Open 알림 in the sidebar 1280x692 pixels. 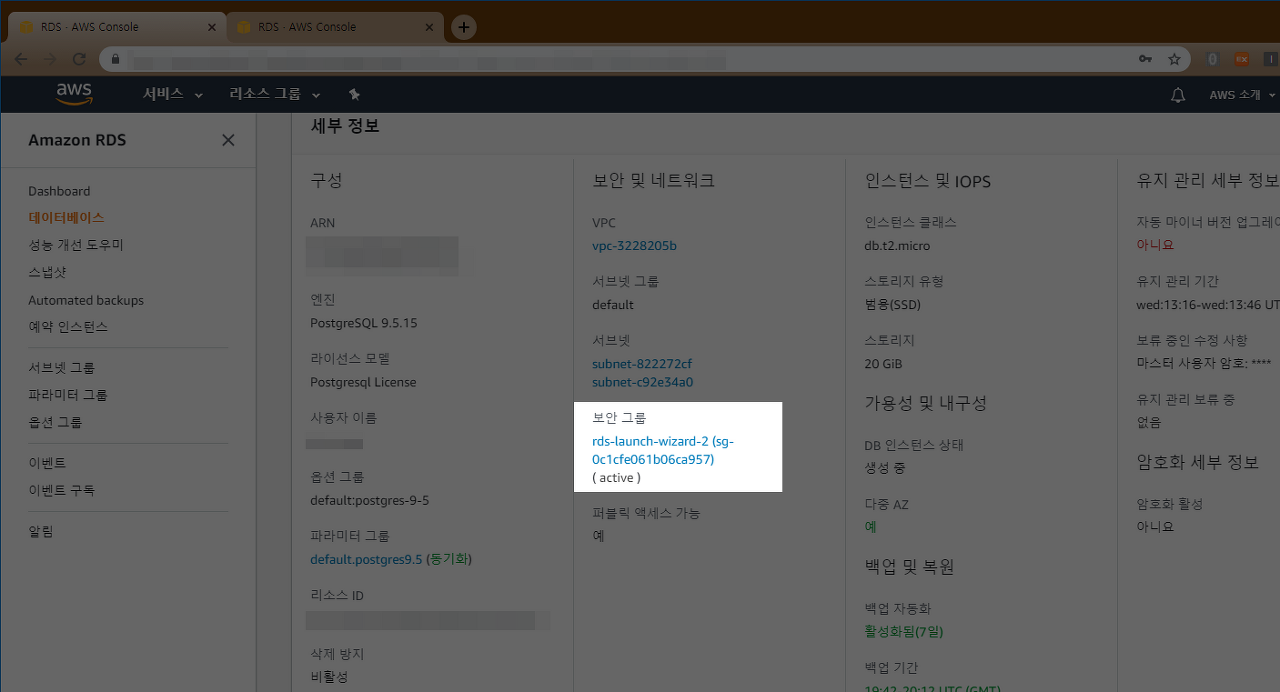pos(41,531)
